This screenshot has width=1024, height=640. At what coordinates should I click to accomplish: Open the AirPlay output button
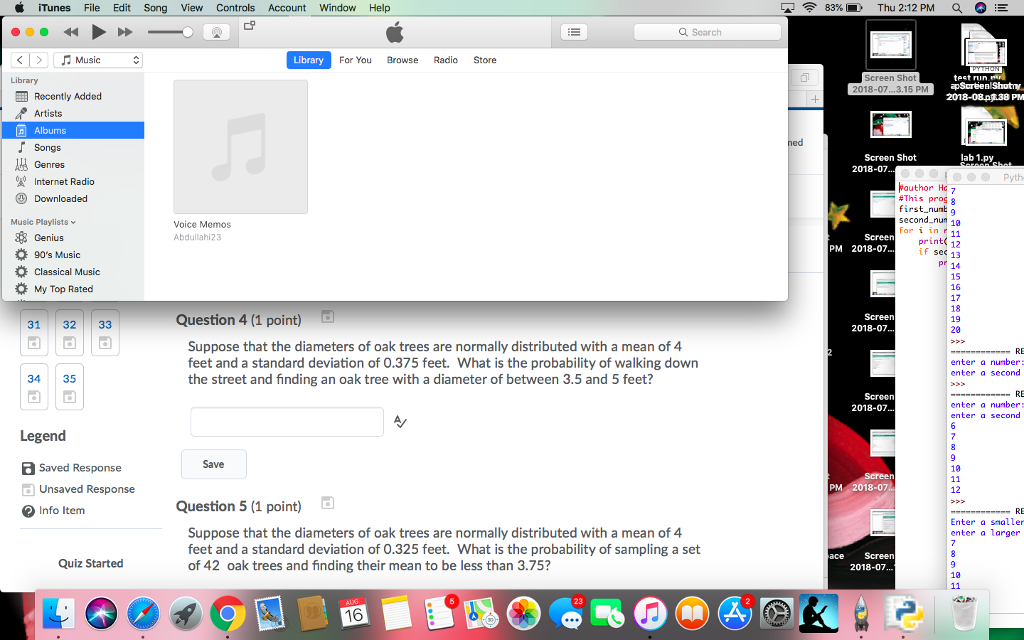[217, 32]
